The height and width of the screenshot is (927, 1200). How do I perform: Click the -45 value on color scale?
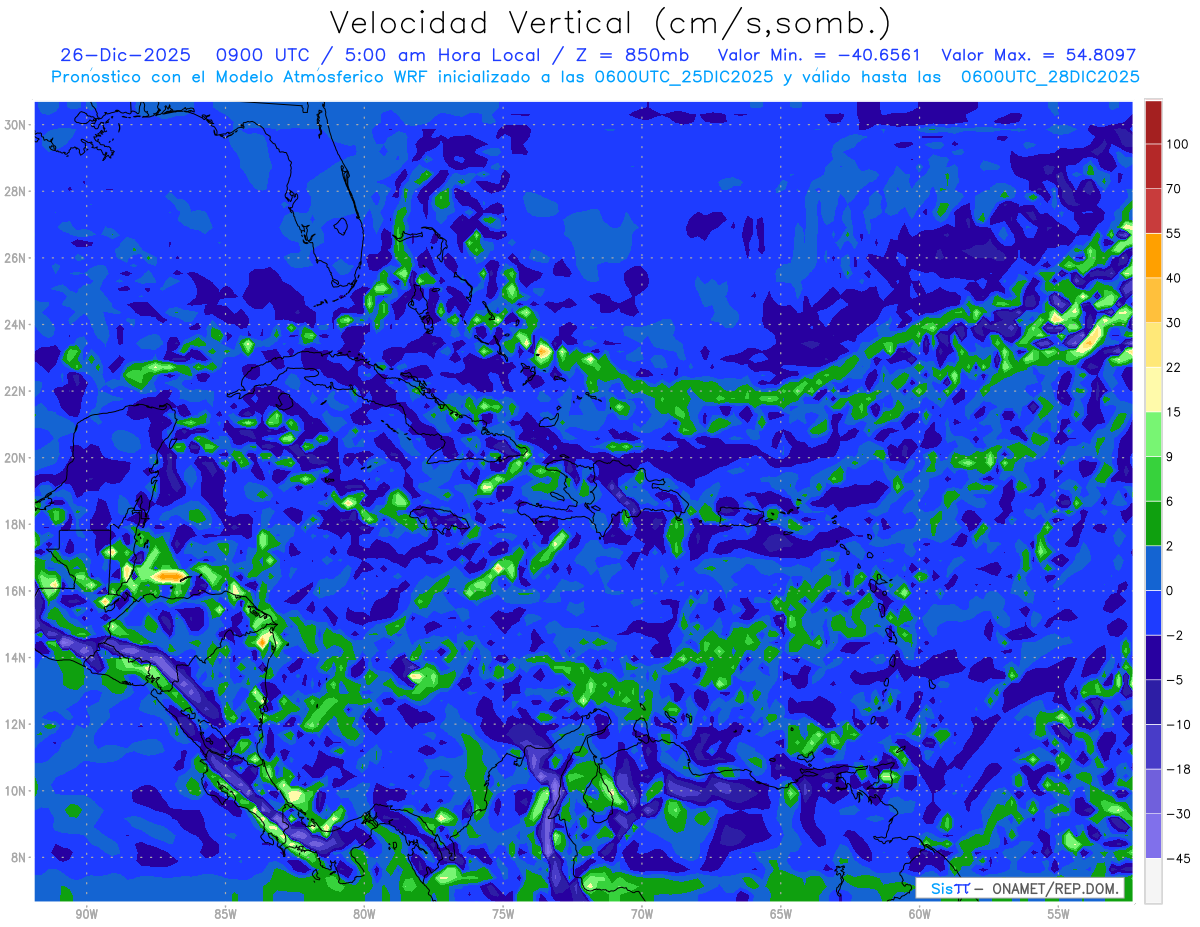[x=1177, y=859]
